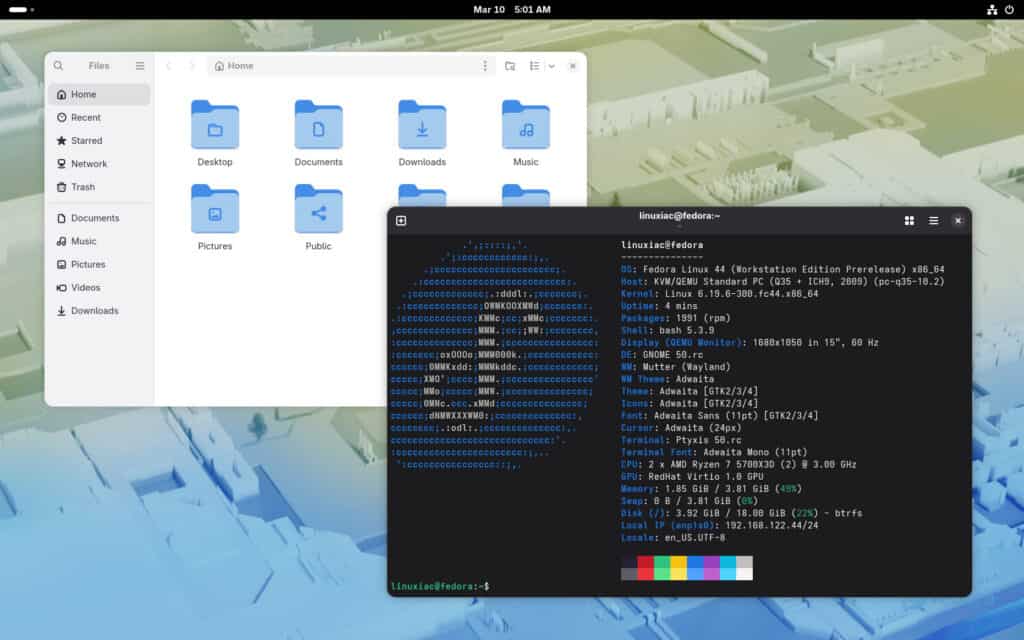Viewport: 1024px width, 640px height.
Task: Expand the view options chevron in Files
Action: (x=551, y=65)
